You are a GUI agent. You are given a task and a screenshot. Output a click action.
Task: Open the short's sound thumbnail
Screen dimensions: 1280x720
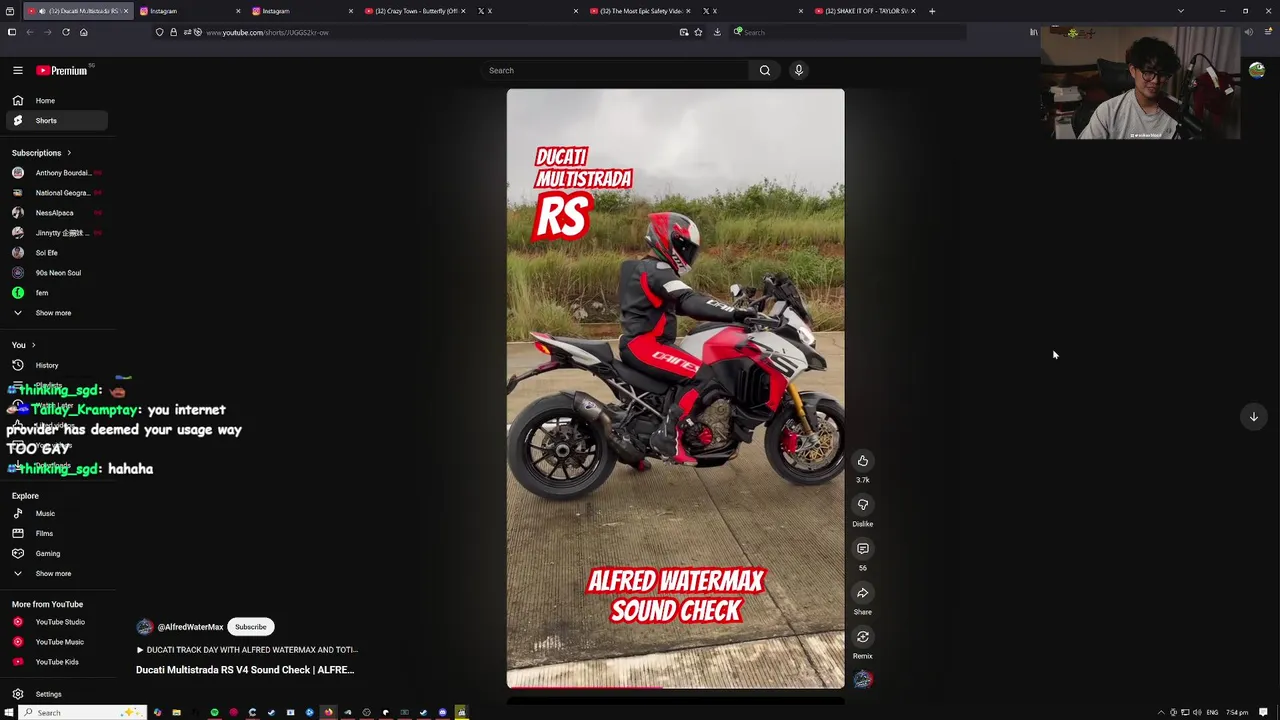tap(862, 680)
